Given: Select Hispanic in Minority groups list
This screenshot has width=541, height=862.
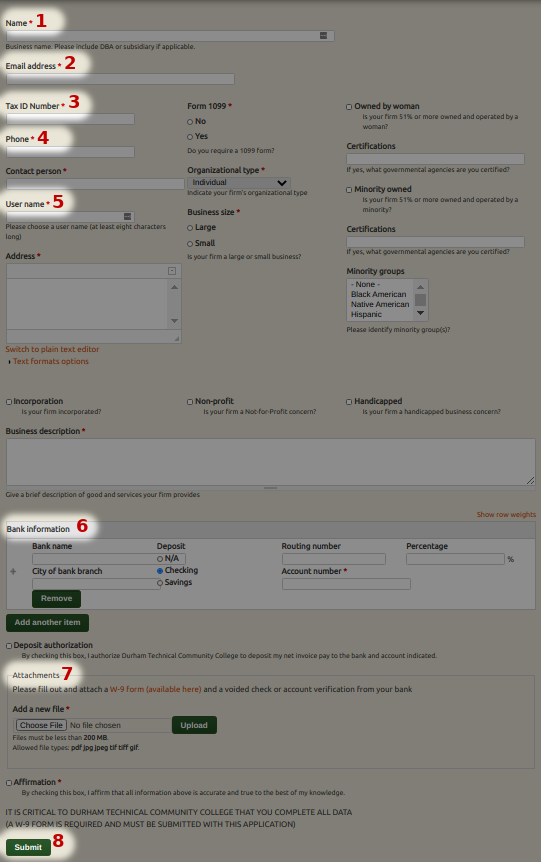Looking at the screenshot, I should 366,314.
